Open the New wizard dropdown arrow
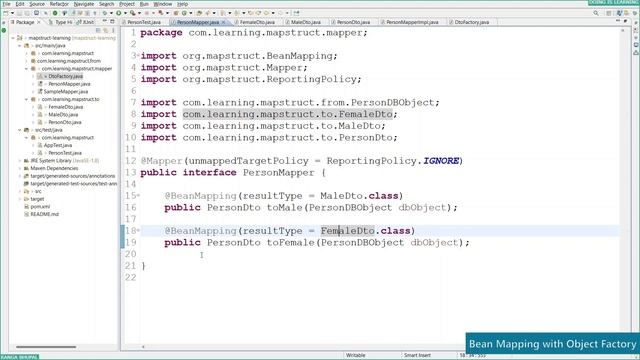Viewport: 640px width, 360px height. coord(12,13)
